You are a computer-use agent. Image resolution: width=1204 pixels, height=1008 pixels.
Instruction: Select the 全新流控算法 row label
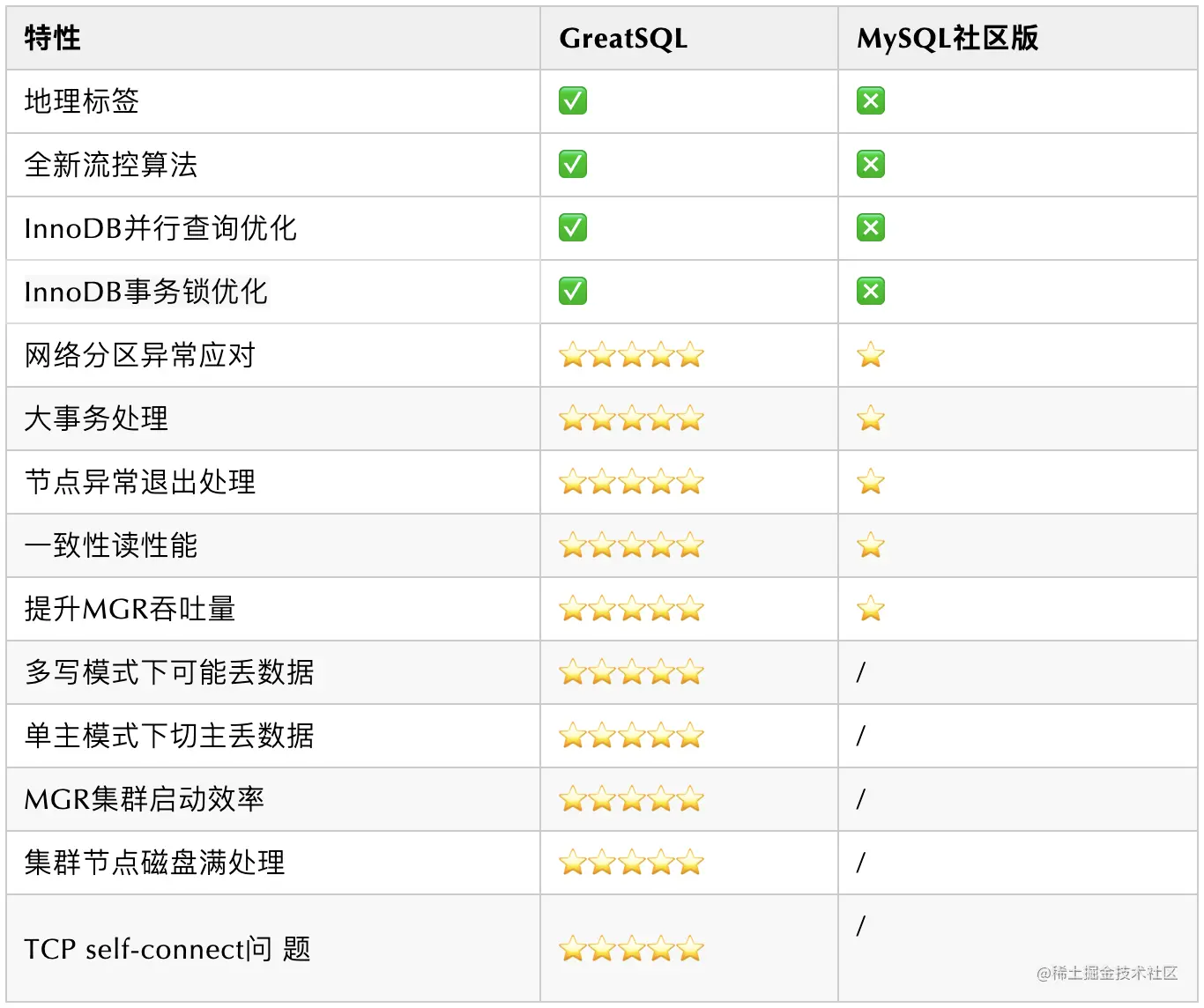coord(111,165)
